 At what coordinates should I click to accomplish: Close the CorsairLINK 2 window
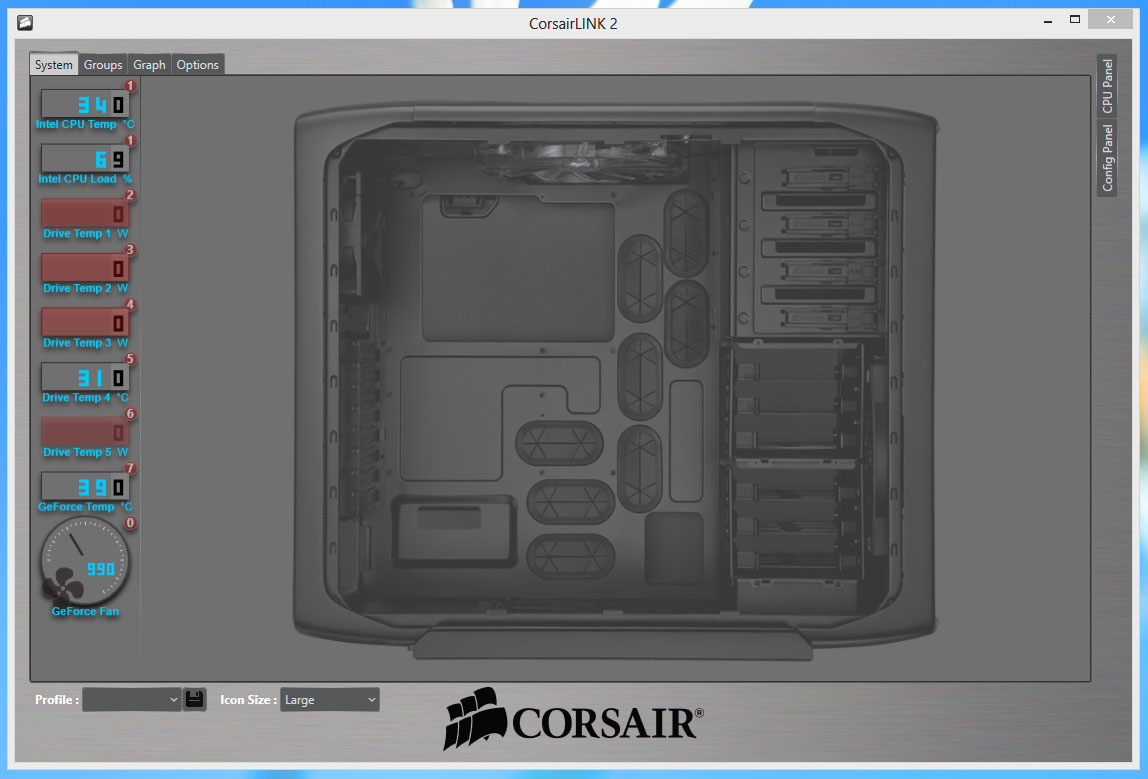tap(1111, 20)
